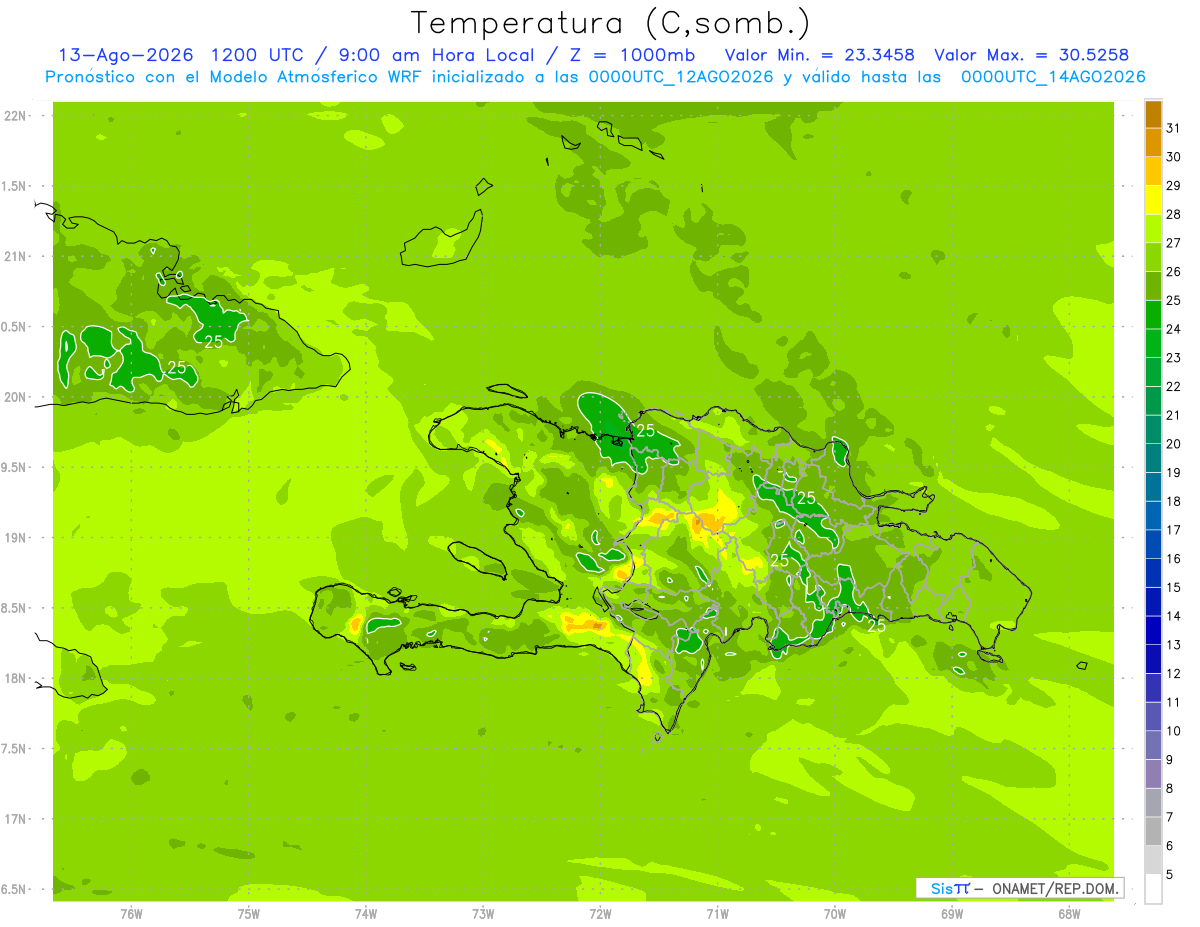
Task: Click the '76W' longitude axis label
Action: point(131,914)
